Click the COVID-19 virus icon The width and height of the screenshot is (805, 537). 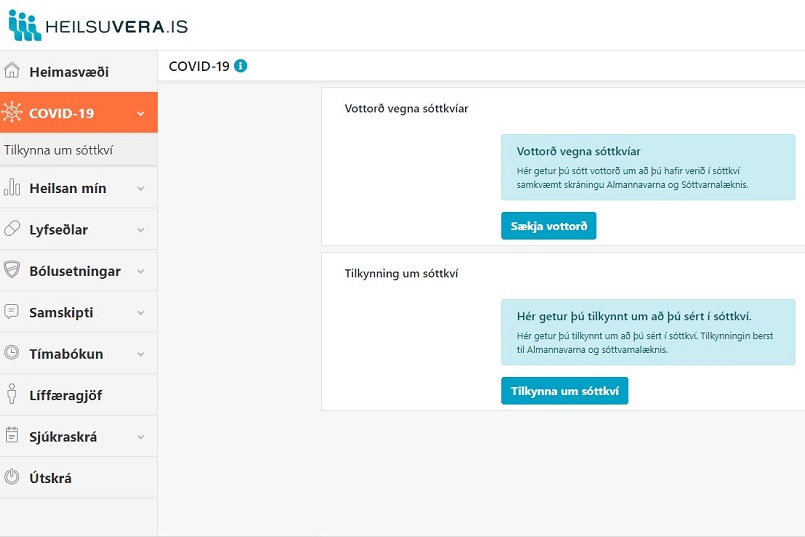click(x=12, y=112)
